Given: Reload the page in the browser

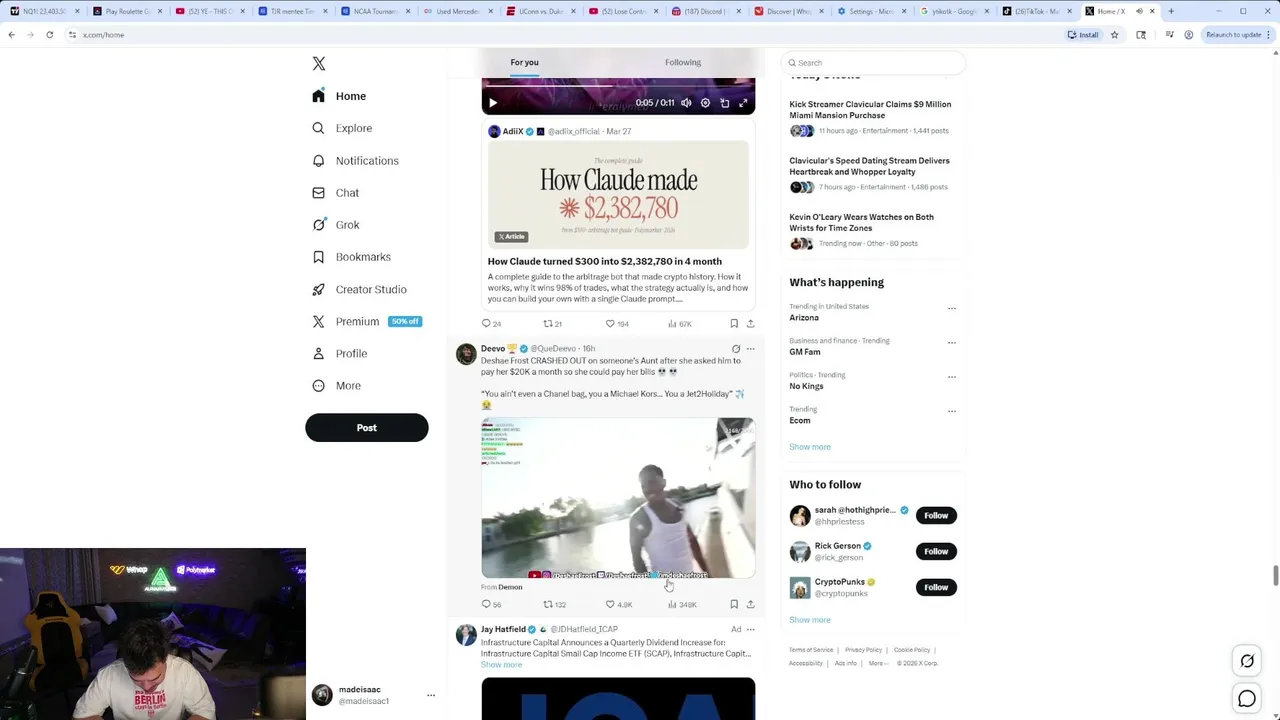Looking at the screenshot, I should click(49, 35).
